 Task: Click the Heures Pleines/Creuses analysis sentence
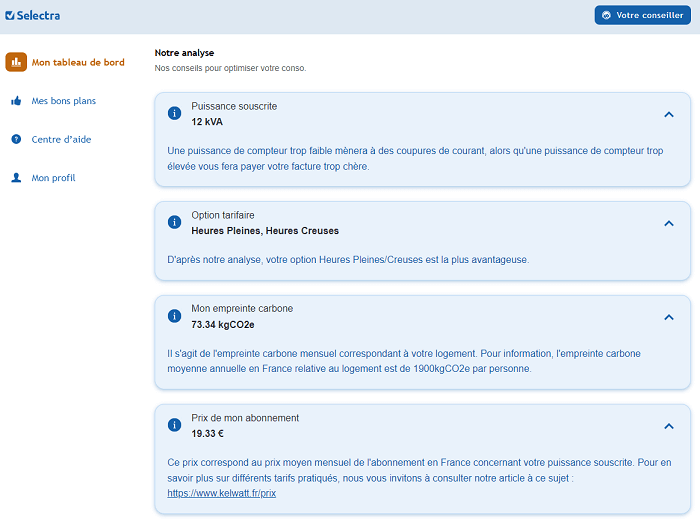348,260
